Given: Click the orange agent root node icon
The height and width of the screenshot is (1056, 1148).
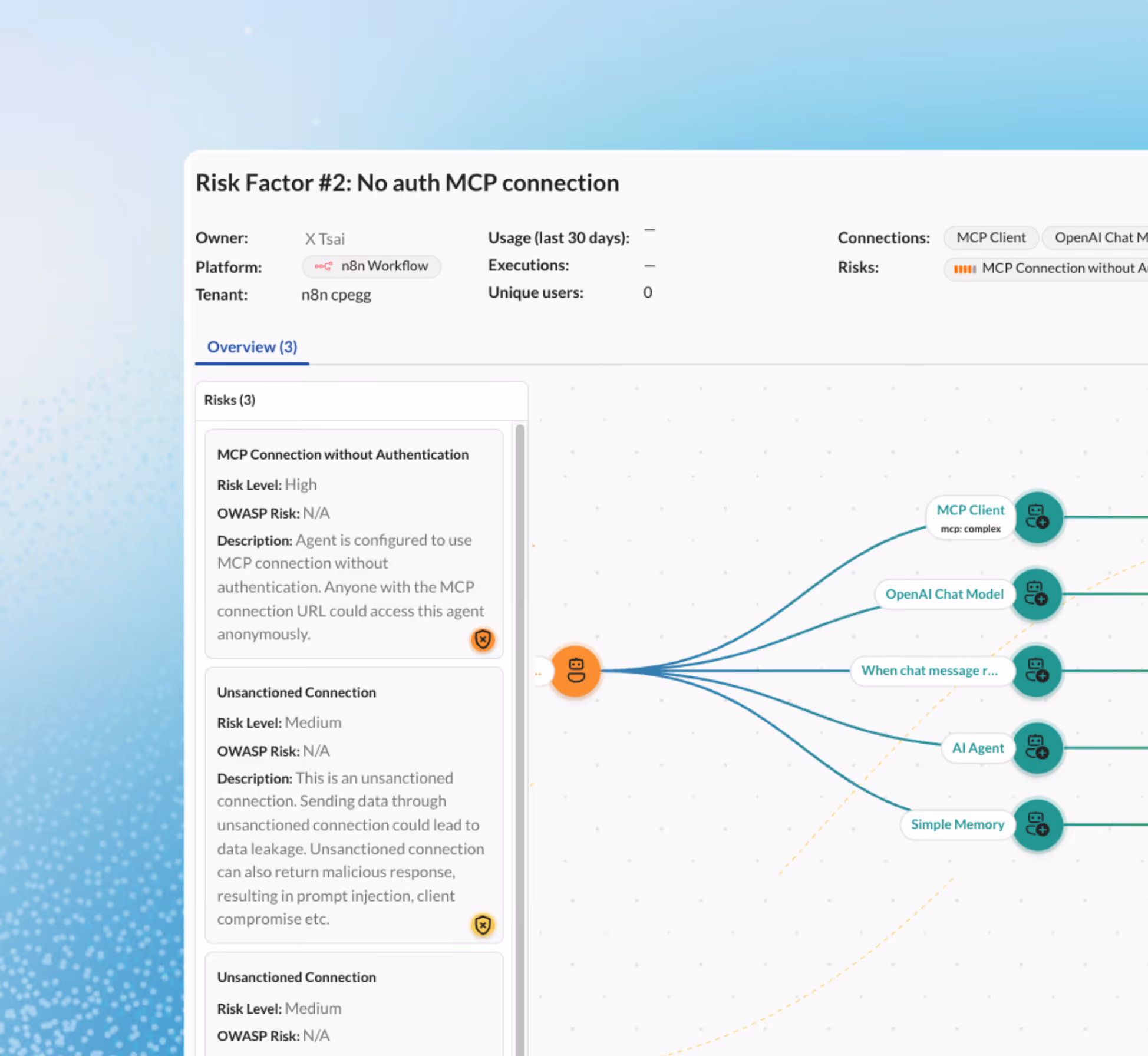Looking at the screenshot, I should [x=575, y=671].
